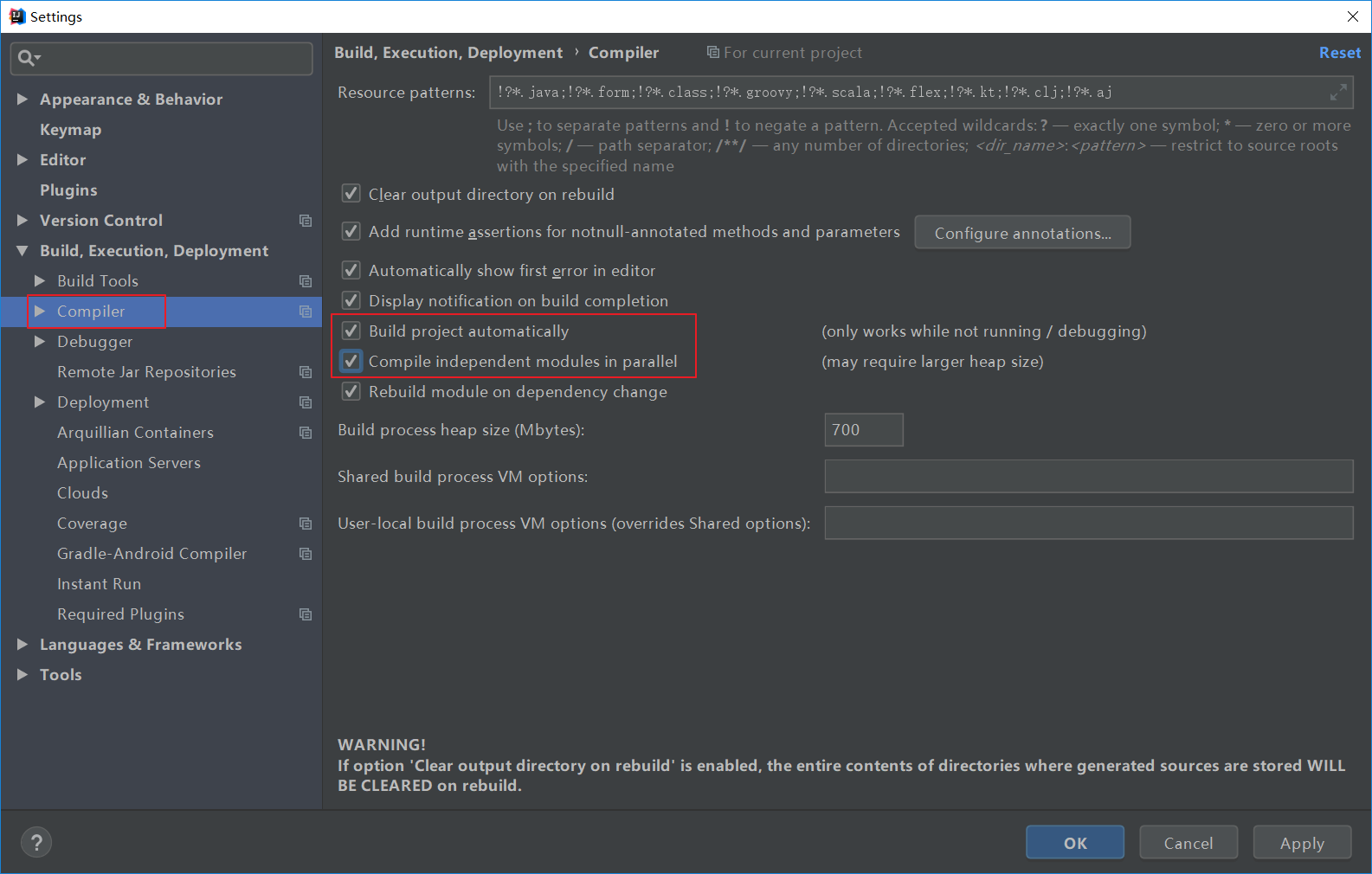Click project-level icon beside Build Tools
The height and width of the screenshot is (874, 1372).
point(306,281)
